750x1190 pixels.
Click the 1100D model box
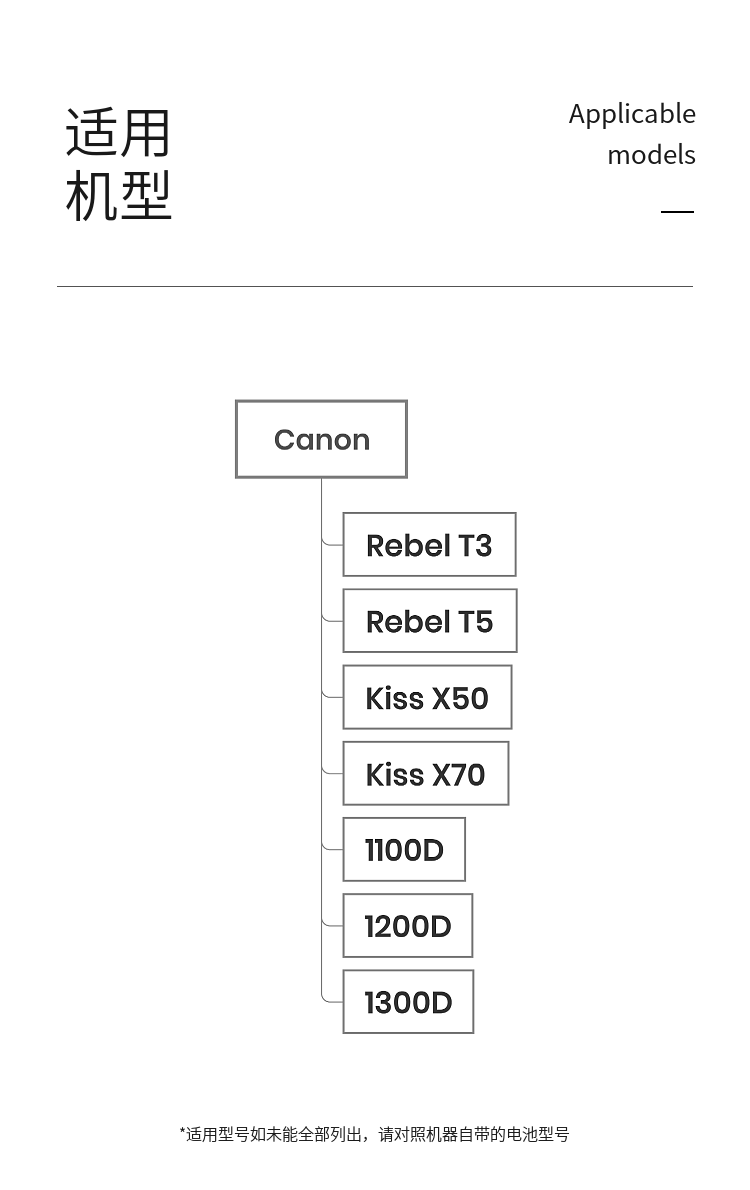point(404,849)
